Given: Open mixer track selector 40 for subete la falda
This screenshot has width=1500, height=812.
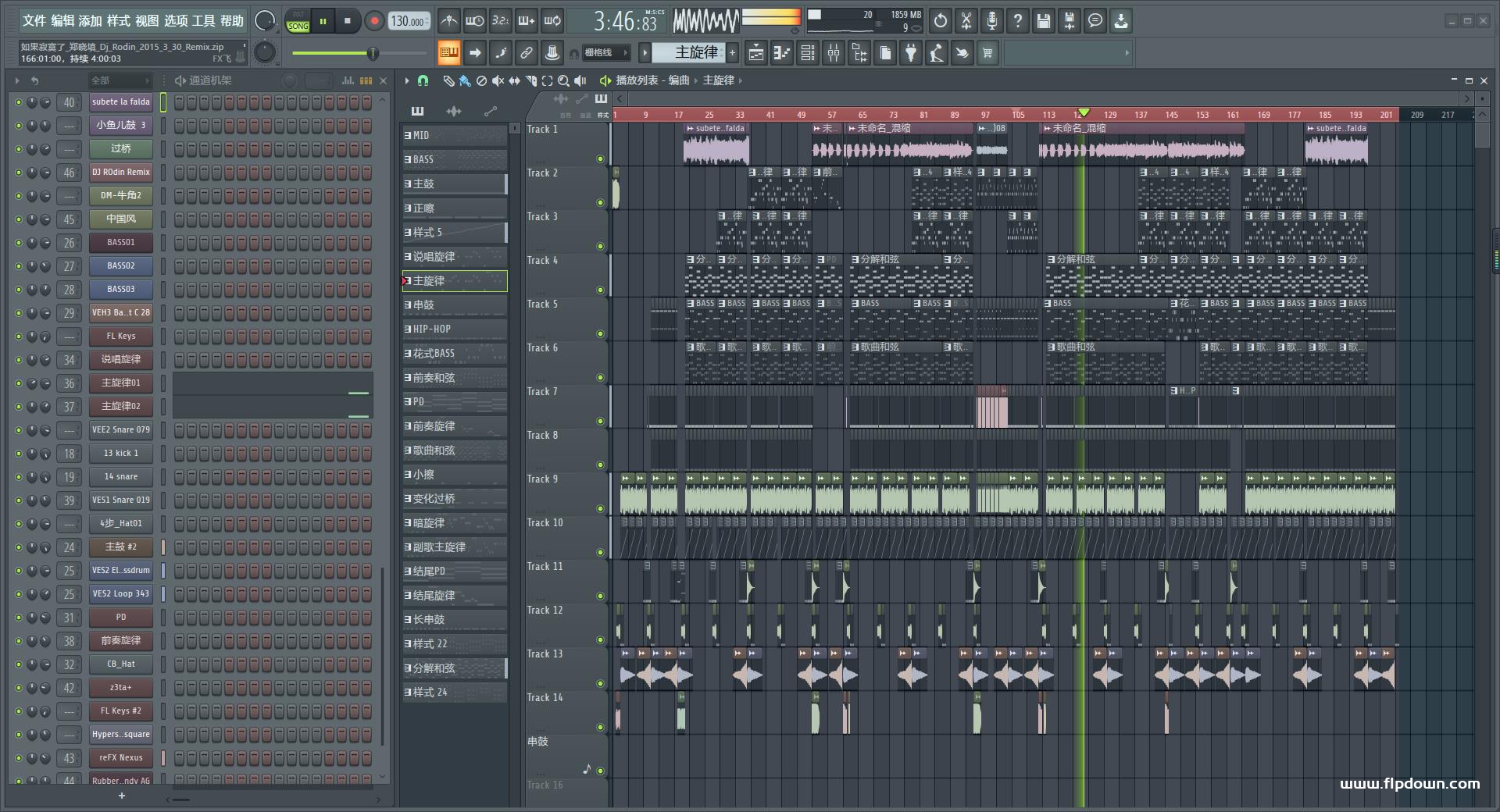Looking at the screenshot, I should point(69,102).
